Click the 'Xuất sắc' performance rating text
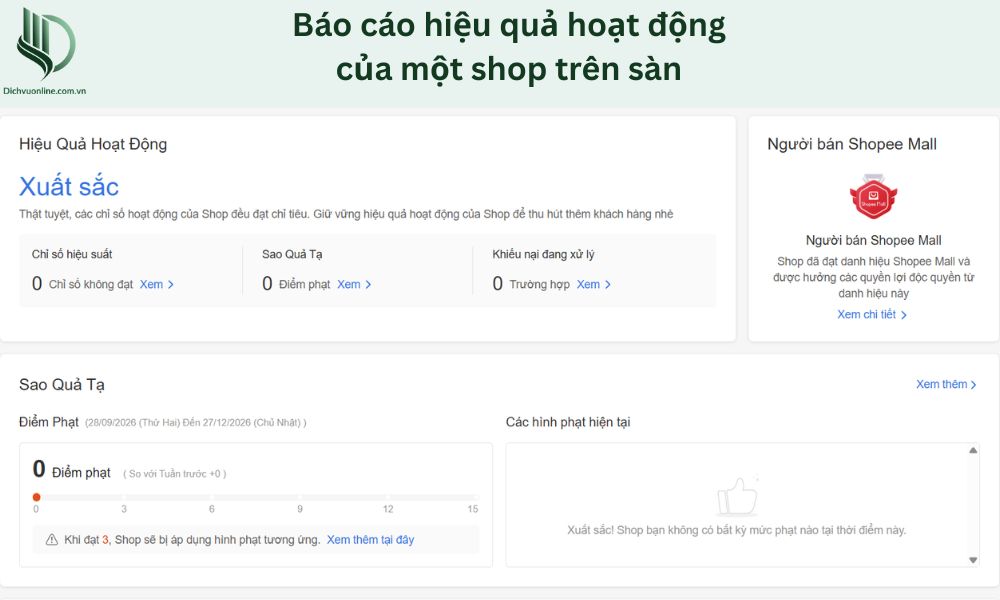The height and width of the screenshot is (600, 1000). click(69, 187)
